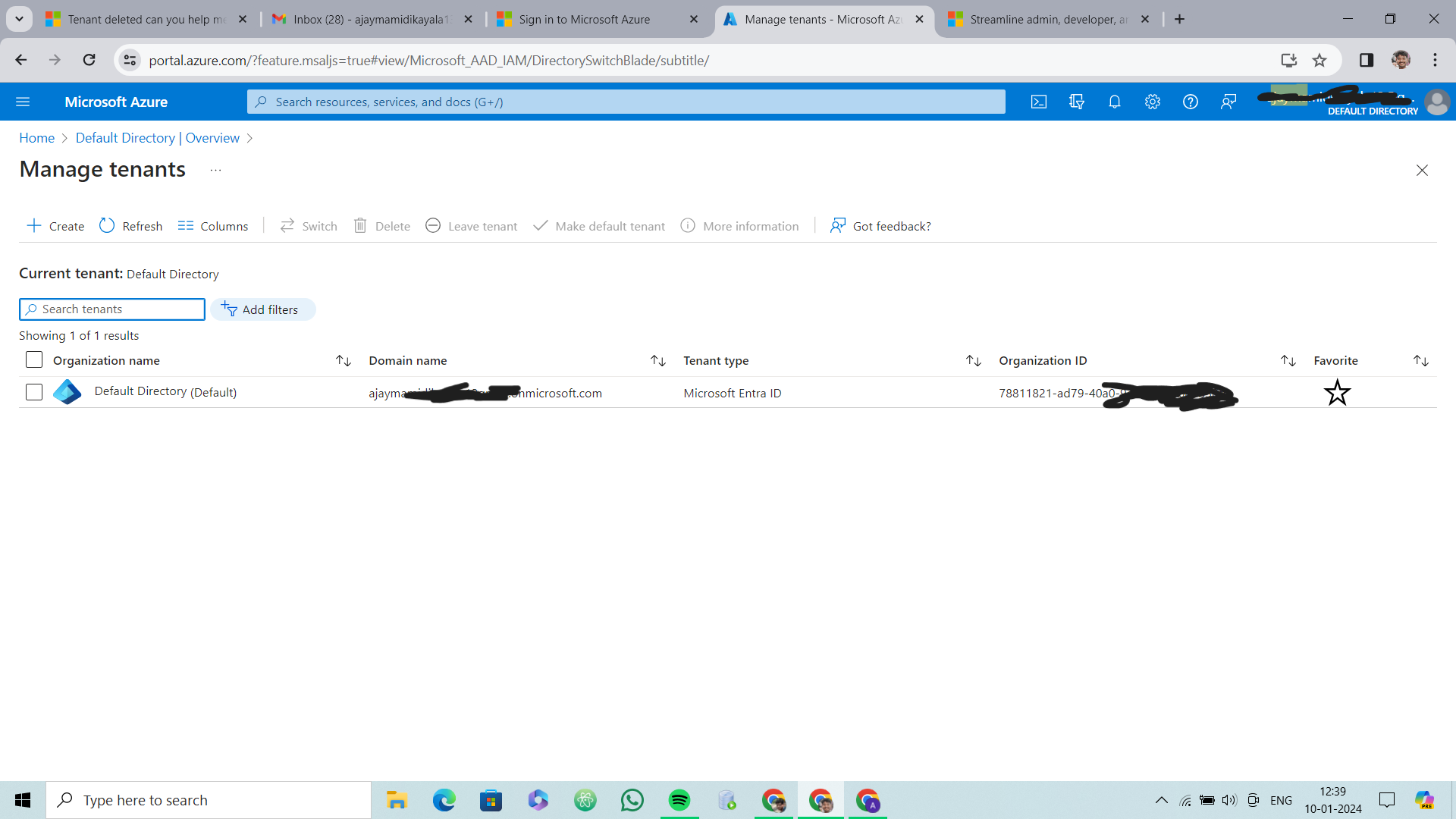The image size is (1456, 819).
Task: Open Directories and subscriptions filter icon
Action: point(1077,102)
